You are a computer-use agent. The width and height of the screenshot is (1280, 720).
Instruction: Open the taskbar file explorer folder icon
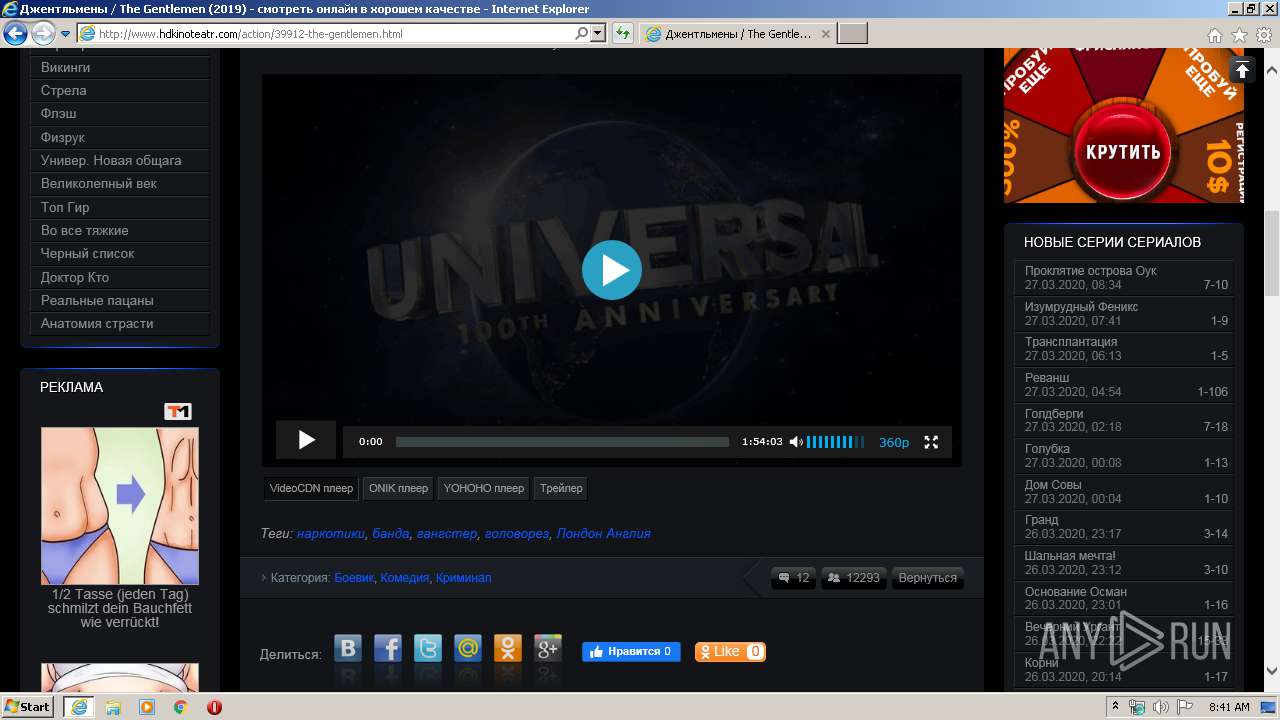click(113, 707)
